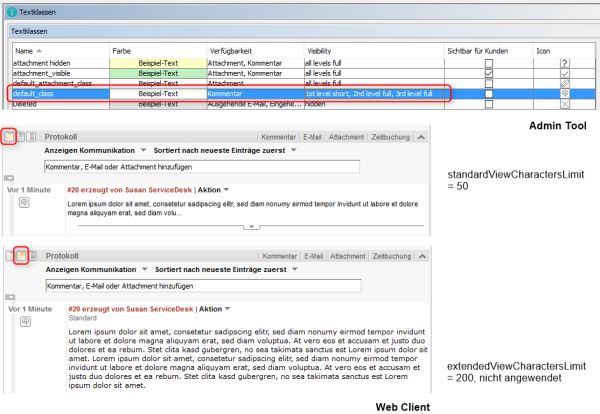
Task: Toggle 'Sichtbar für Kunden' for attachment_visible
Action: (x=488, y=73)
